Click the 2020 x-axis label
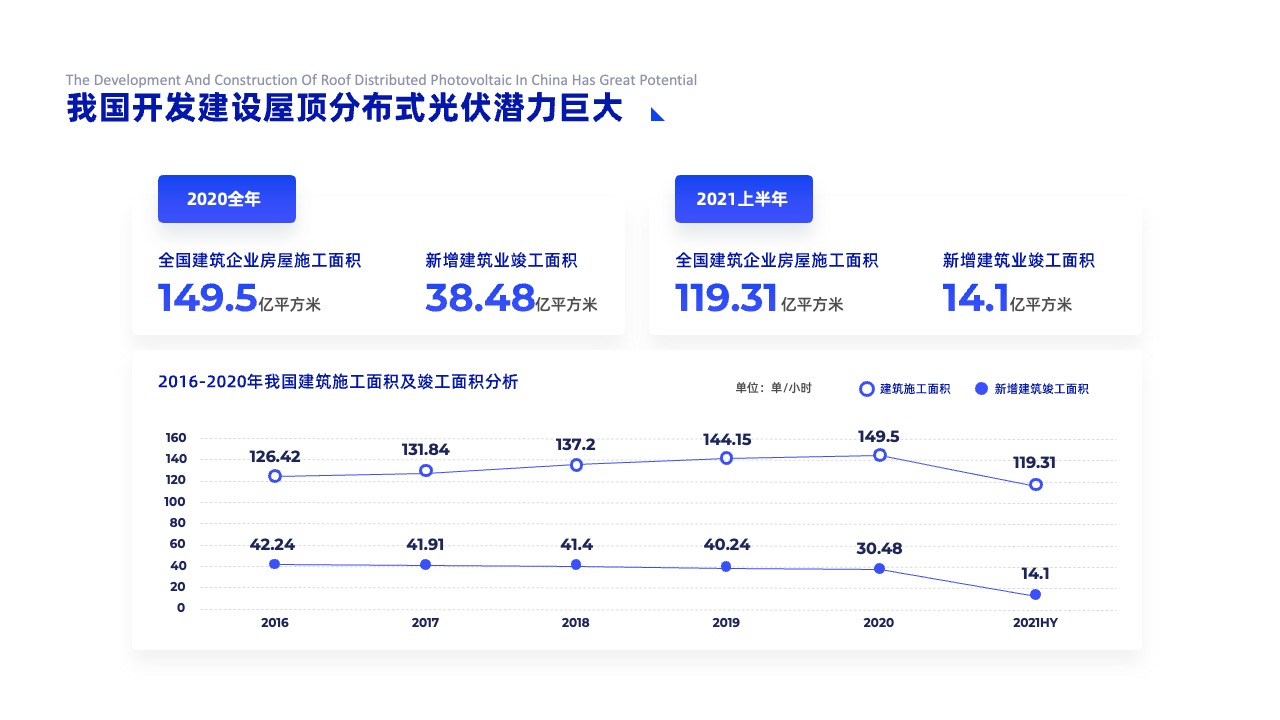Image resolution: width=1280 pixels, height=720 pixels. point(879,623)
